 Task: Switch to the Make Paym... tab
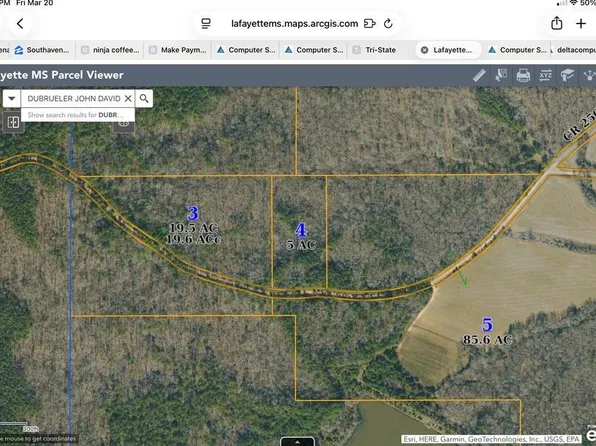coord(178,50)
